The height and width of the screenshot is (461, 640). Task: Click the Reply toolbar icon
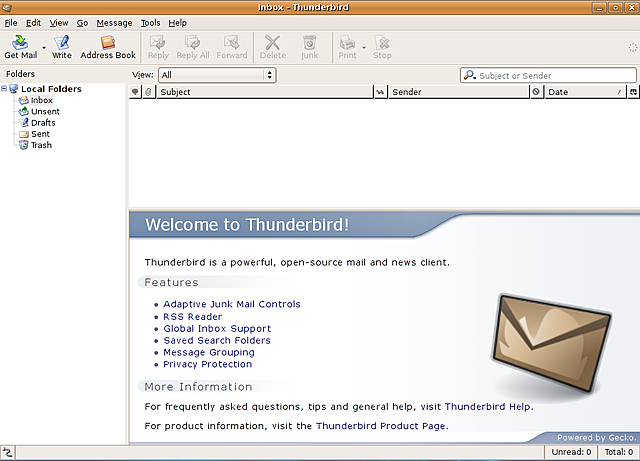coord(158,47)
